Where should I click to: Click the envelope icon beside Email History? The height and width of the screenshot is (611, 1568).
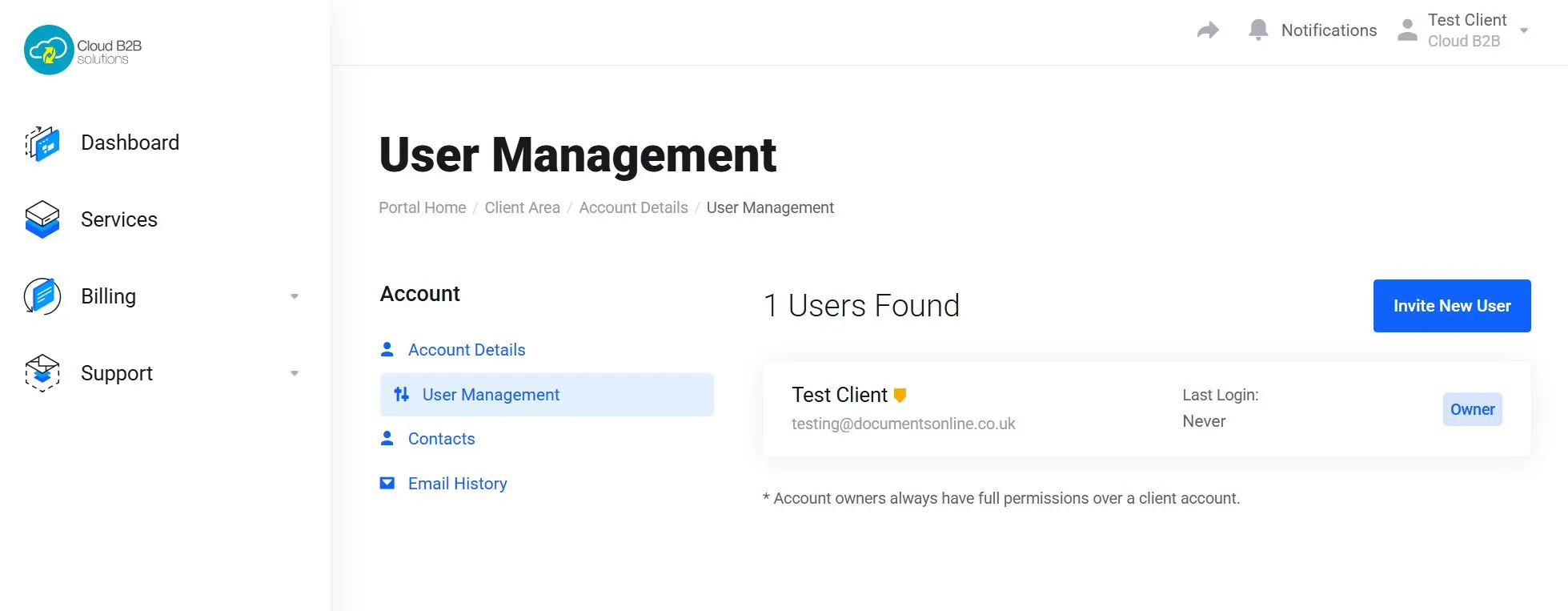(387, 483)
